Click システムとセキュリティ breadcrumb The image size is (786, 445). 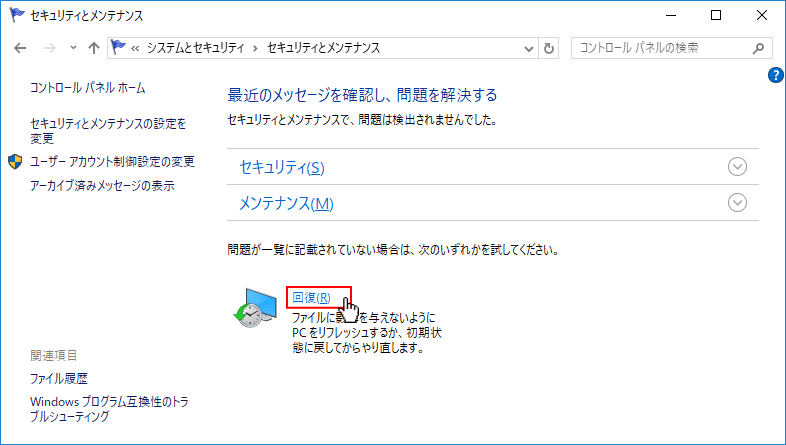pos(195,48)
